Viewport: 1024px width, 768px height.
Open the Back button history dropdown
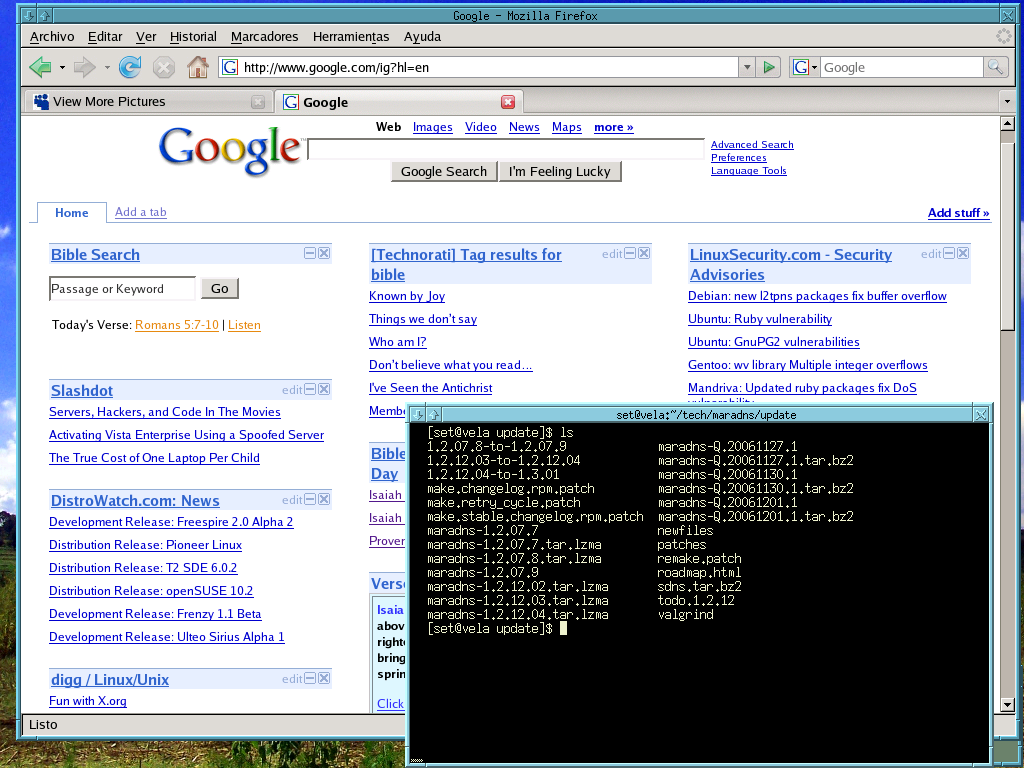coord(62,67)
